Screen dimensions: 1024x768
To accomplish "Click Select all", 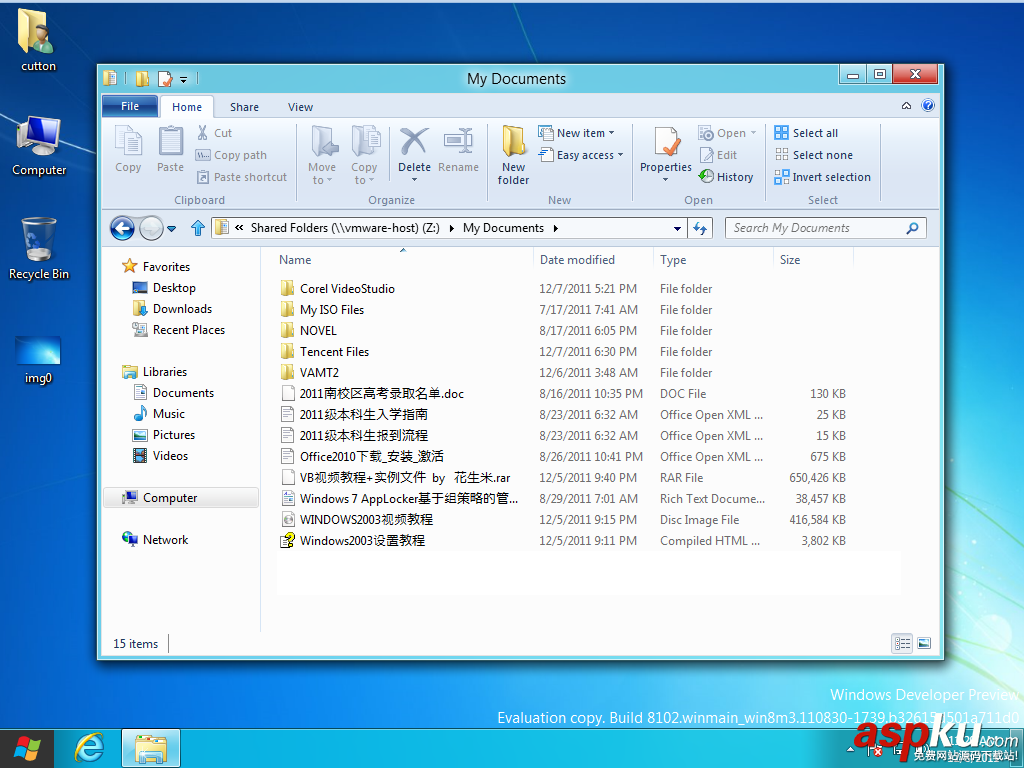I will 807,133.
